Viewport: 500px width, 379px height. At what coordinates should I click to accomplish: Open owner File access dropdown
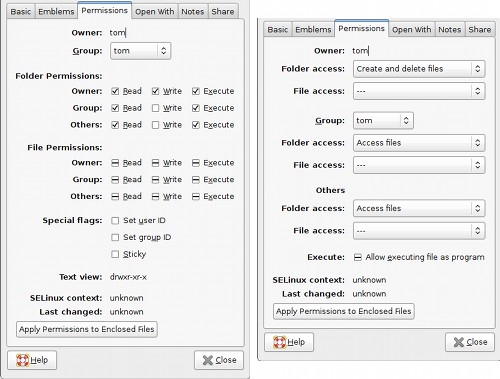click(x=419, y=91)
